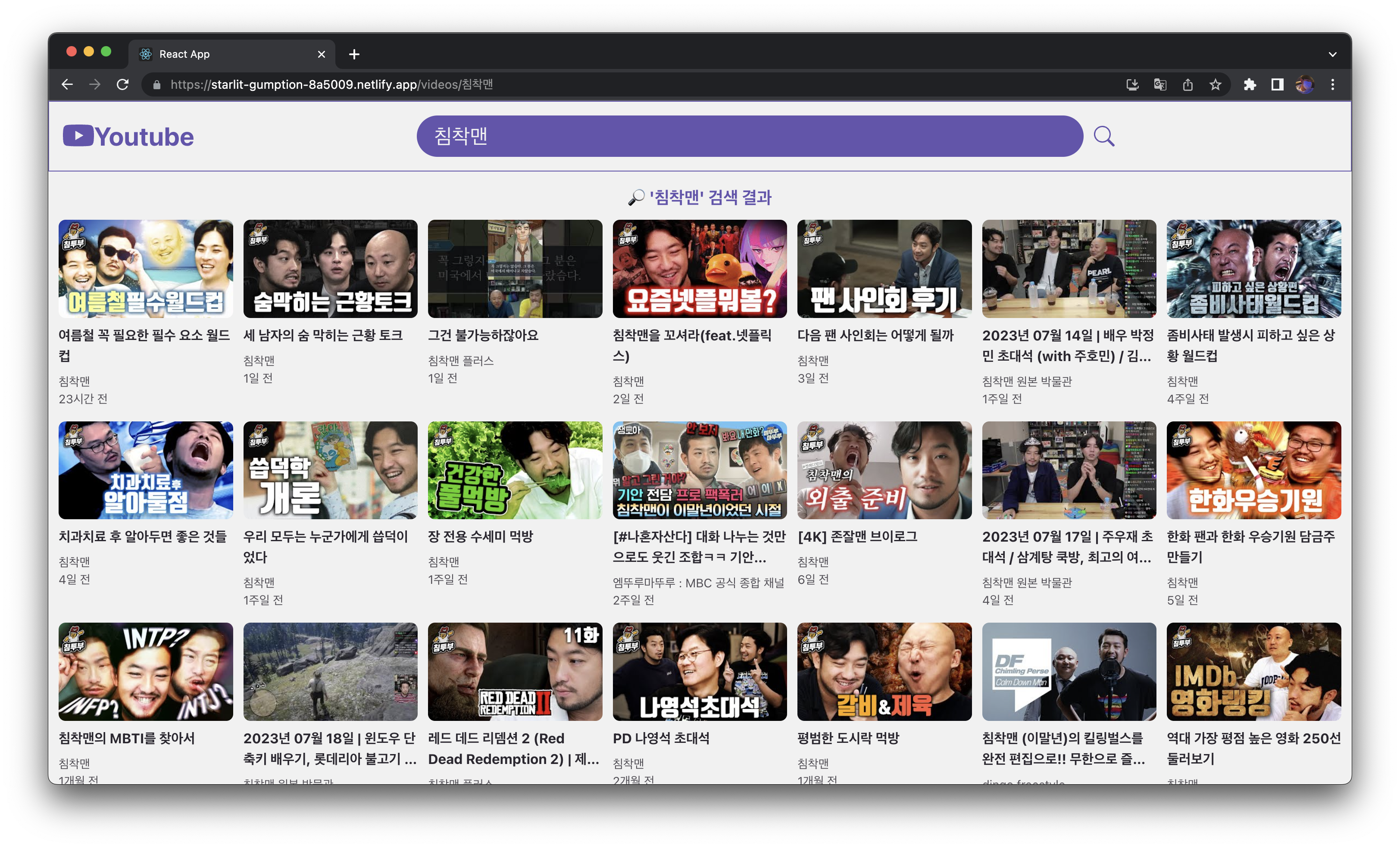Click the Youtube logo in header

tap(128, 136)
